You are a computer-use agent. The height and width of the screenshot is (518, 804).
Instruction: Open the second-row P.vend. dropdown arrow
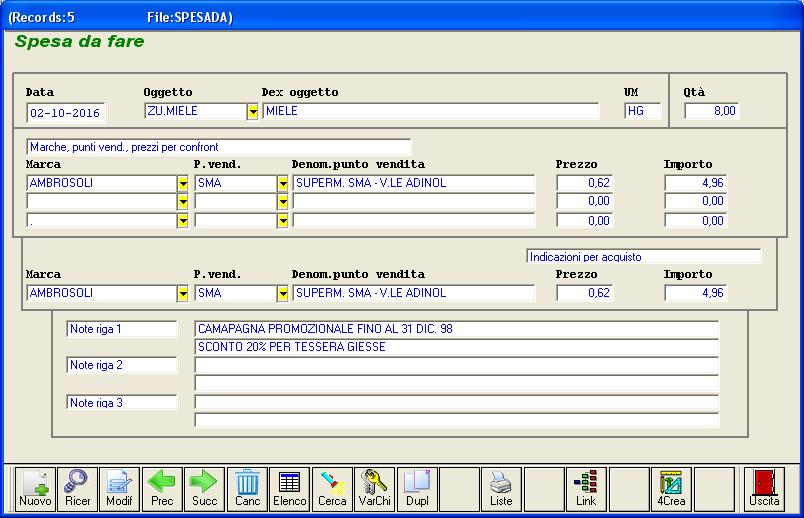tap(283, 202)
